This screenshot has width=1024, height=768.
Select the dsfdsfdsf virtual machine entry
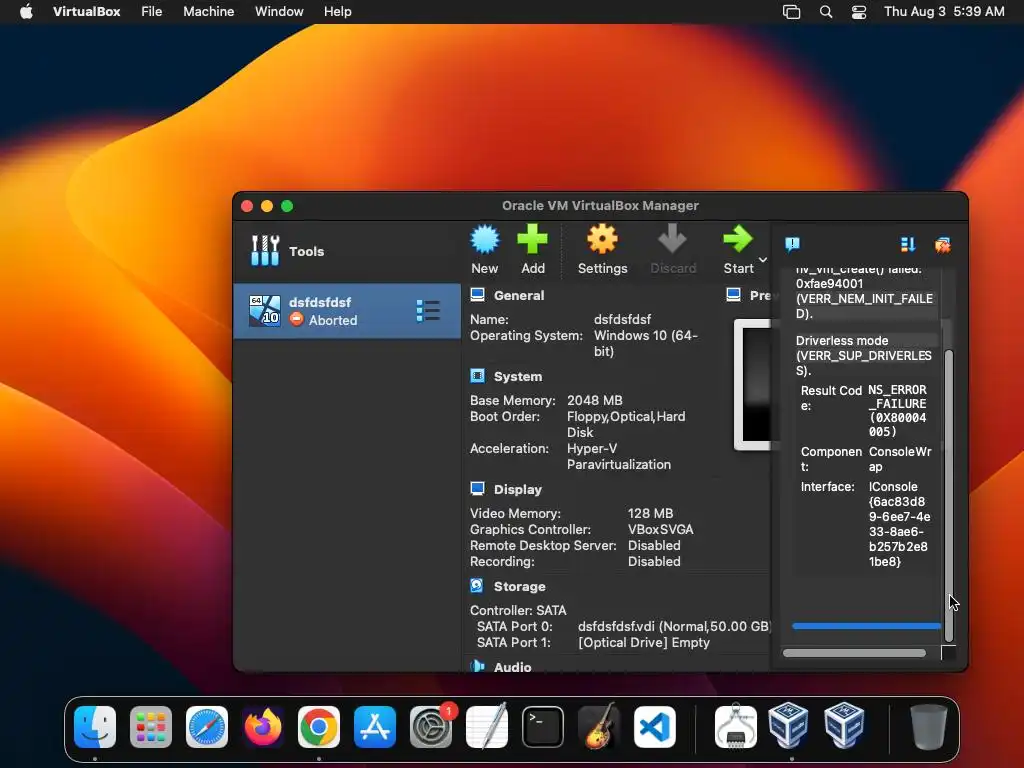click(x=347, y=311)
